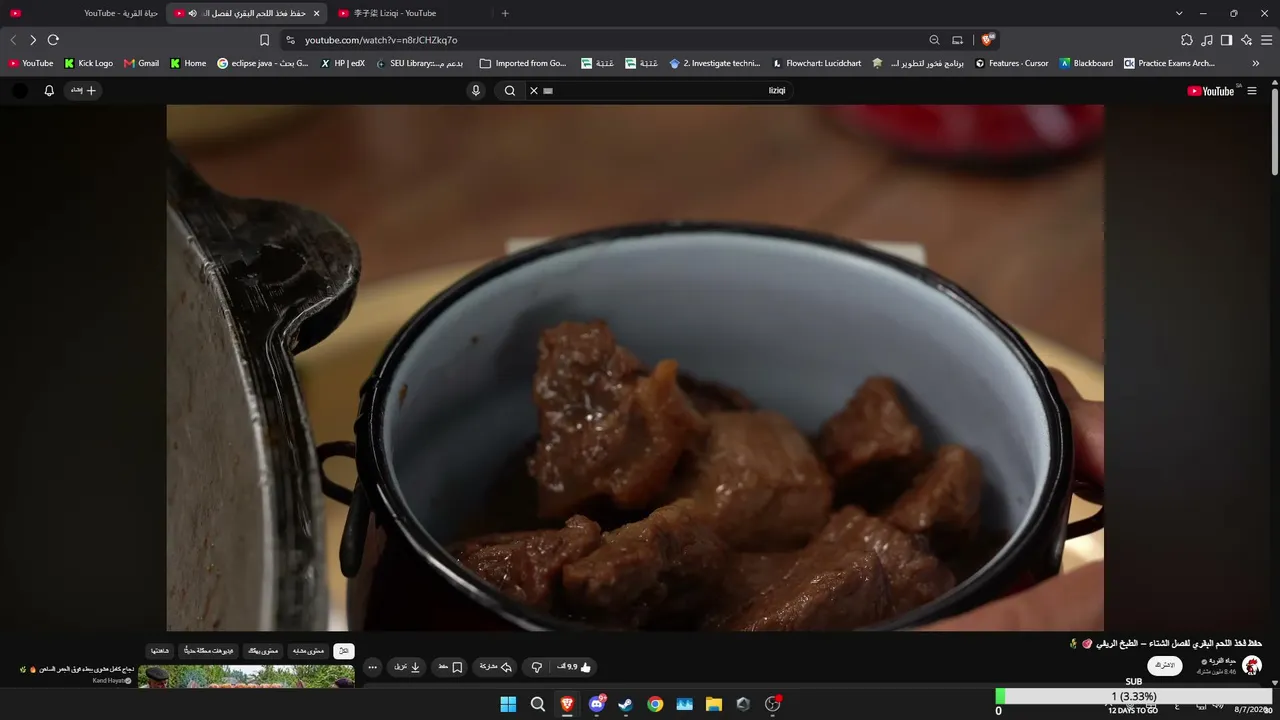Viewport: 1280px width, 720px height.
Task: Open a new browser tab
Action: pyautogui.click(x=505, y=13)
